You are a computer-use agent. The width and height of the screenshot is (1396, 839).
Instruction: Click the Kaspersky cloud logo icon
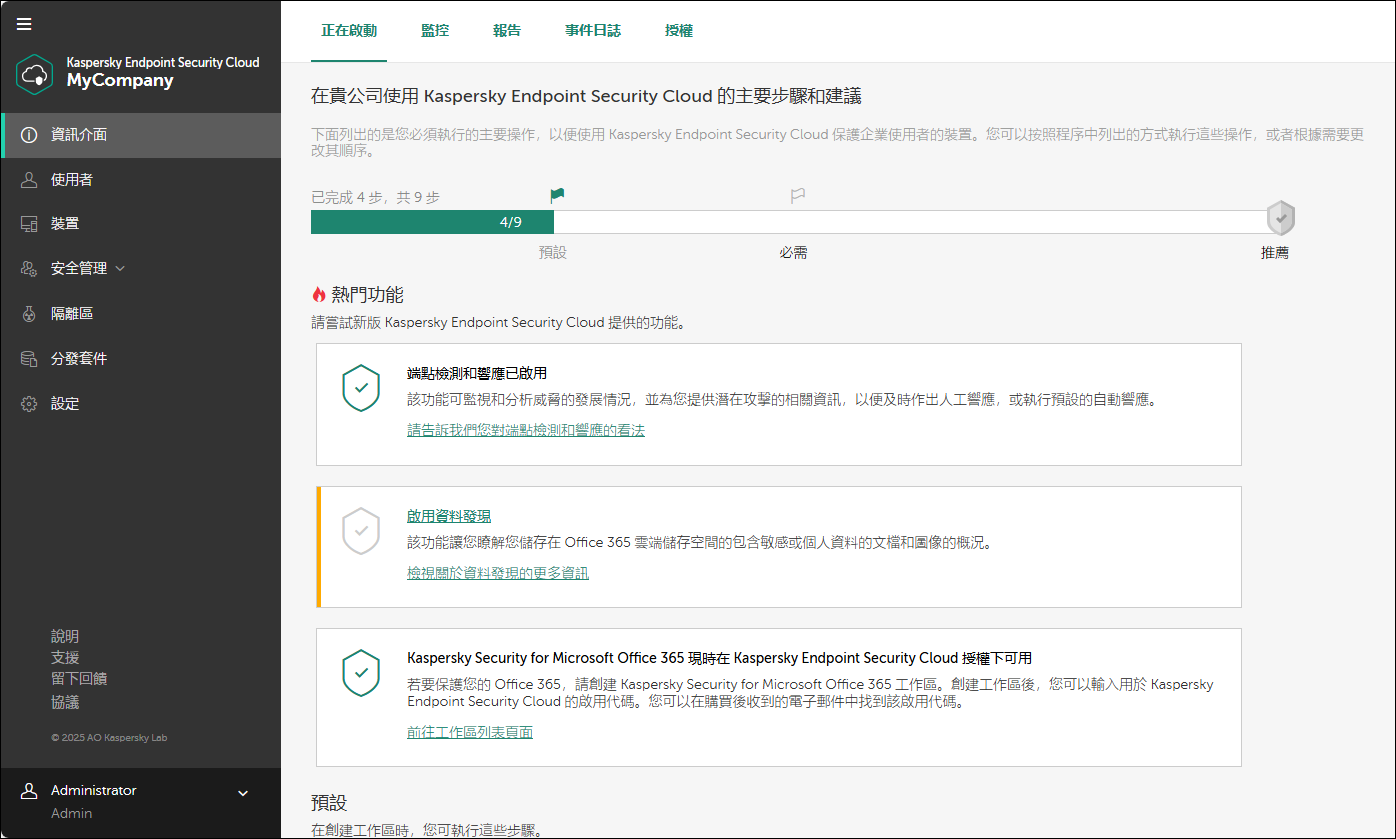coord(35,74)
